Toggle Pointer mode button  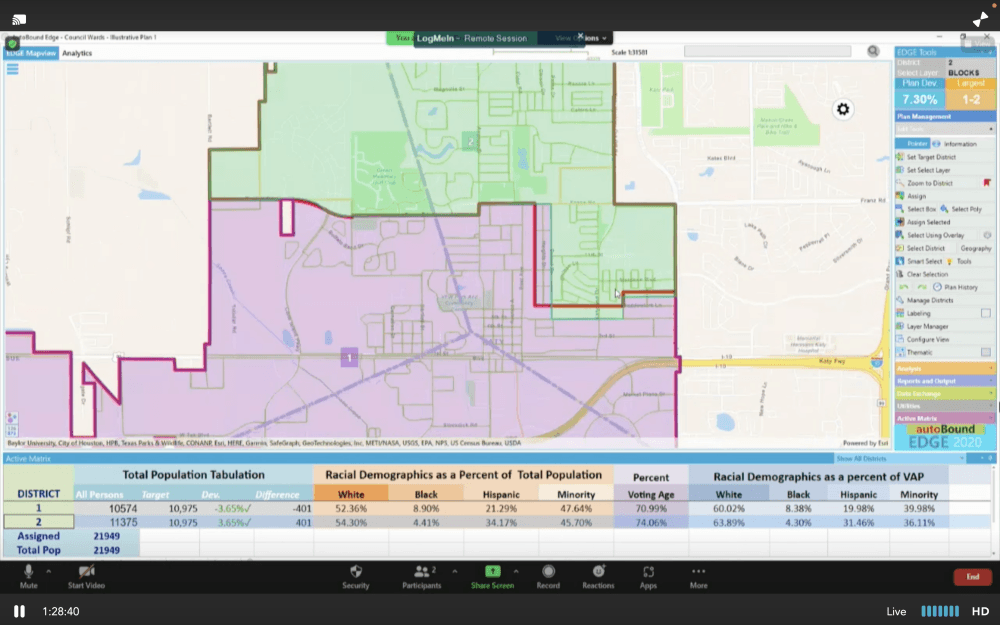(x=913, y=144)
